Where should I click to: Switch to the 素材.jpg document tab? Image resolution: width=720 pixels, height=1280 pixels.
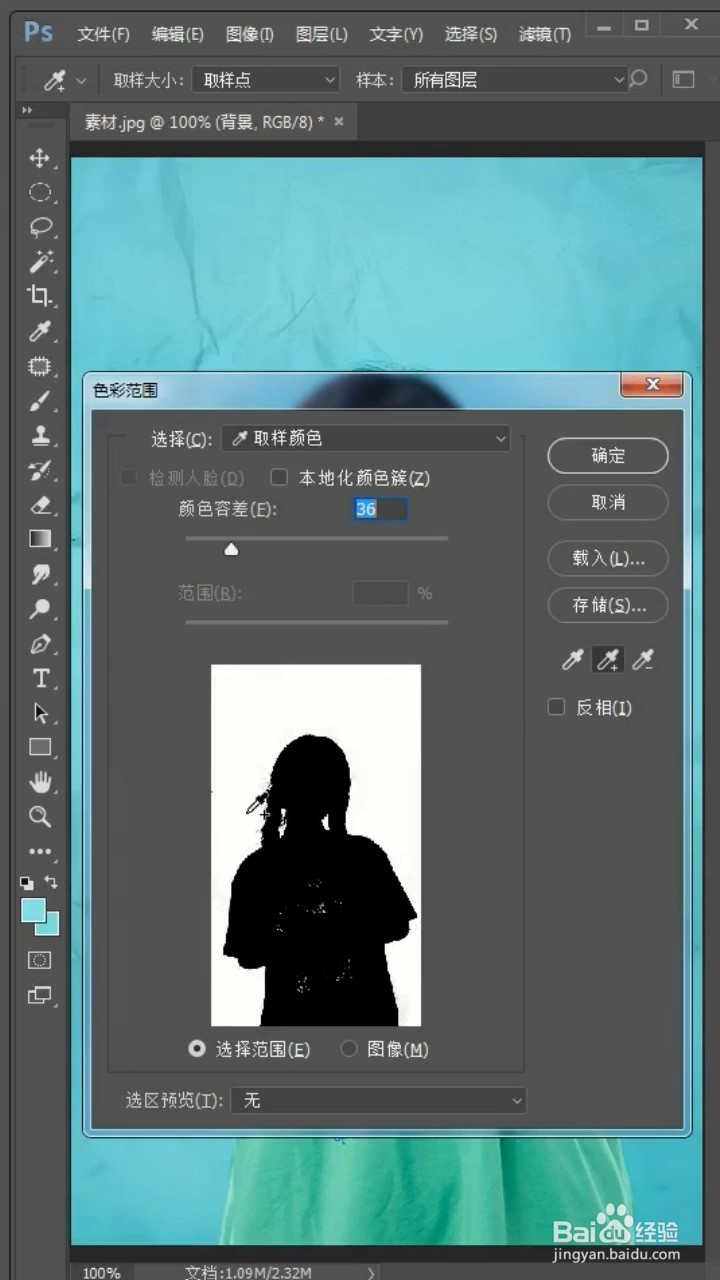tap(204, 122)
